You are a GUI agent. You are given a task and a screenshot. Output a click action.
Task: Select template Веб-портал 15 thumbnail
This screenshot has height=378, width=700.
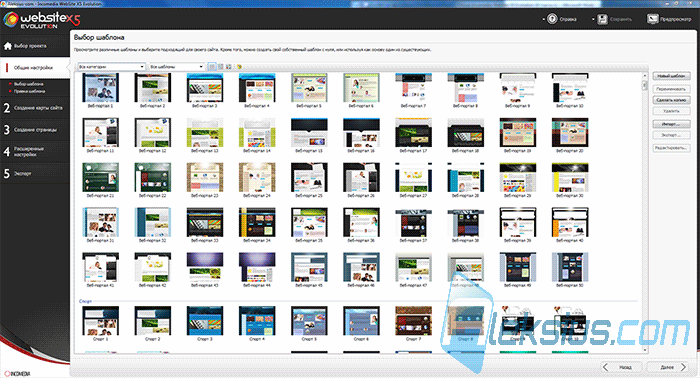[x=309, y=133]
